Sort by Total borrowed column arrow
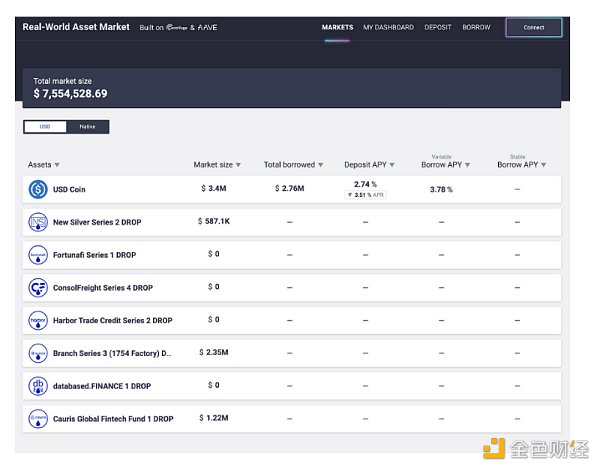Image resolution: width=600 pixels, height=470 pixels. [x=320, y=165]
